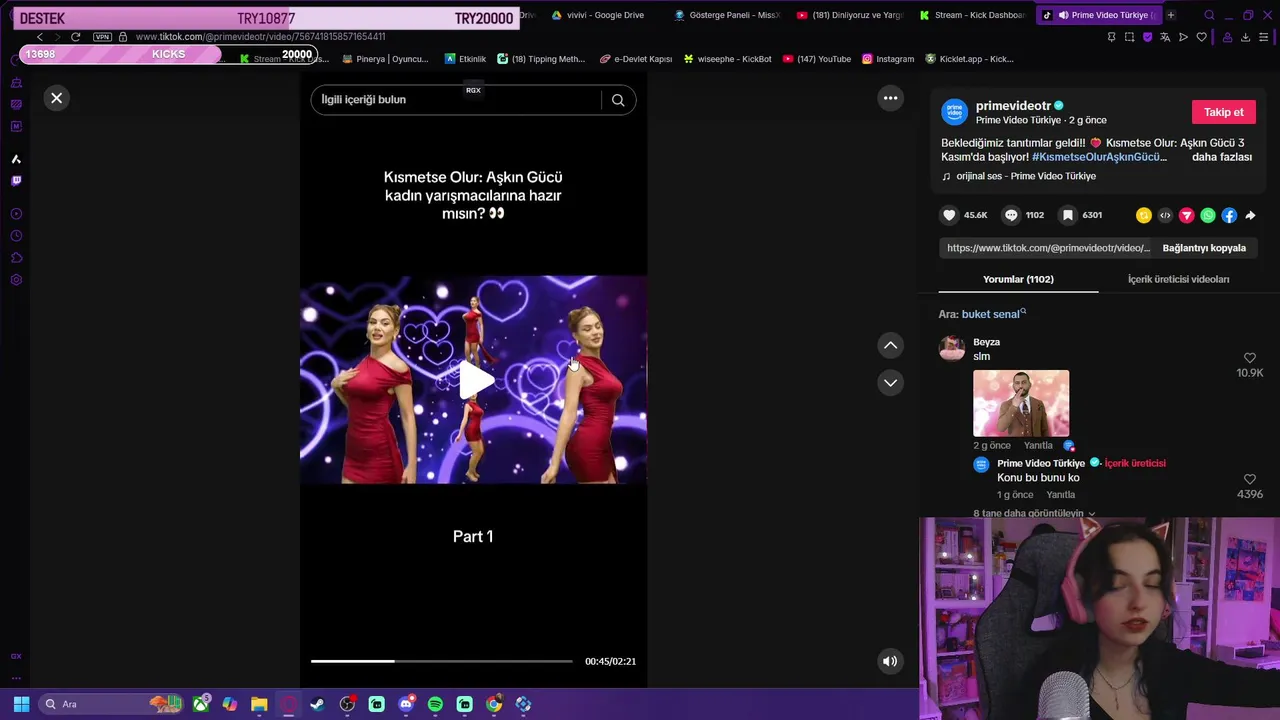The width and height of the screenshot is (1280, 720).
Task: Switch to Diniyoruz ve Yargı YouTube tab
Action: (x=850, y=15)
